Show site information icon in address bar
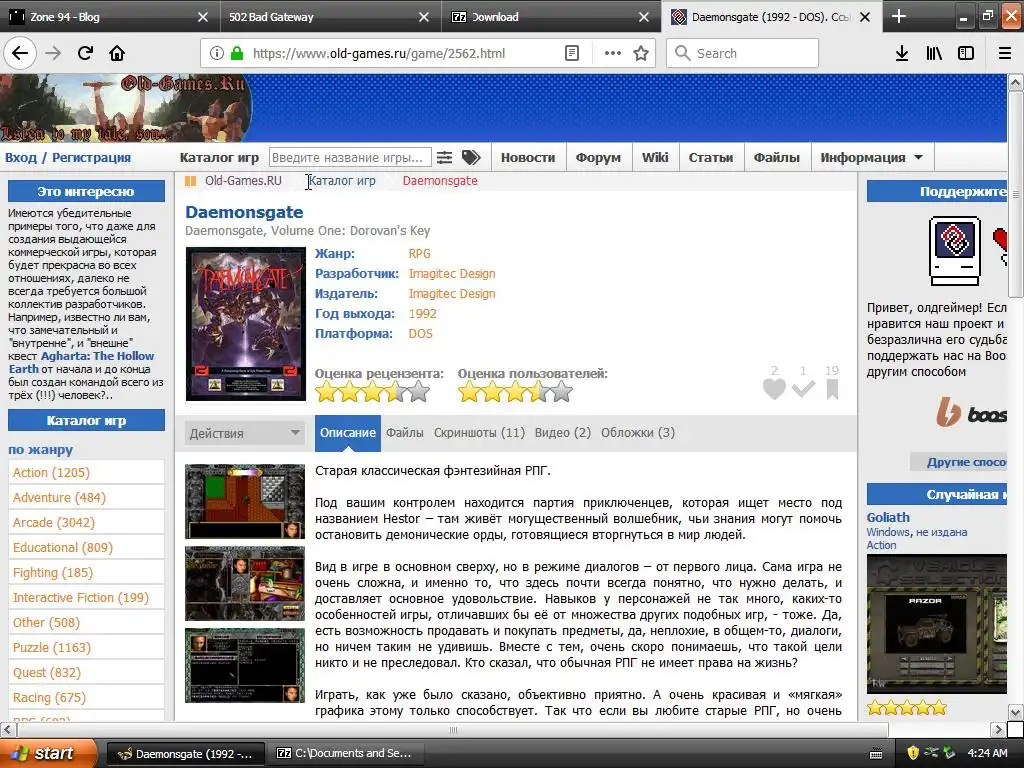The image size is (1024, 768). (216, 53)
